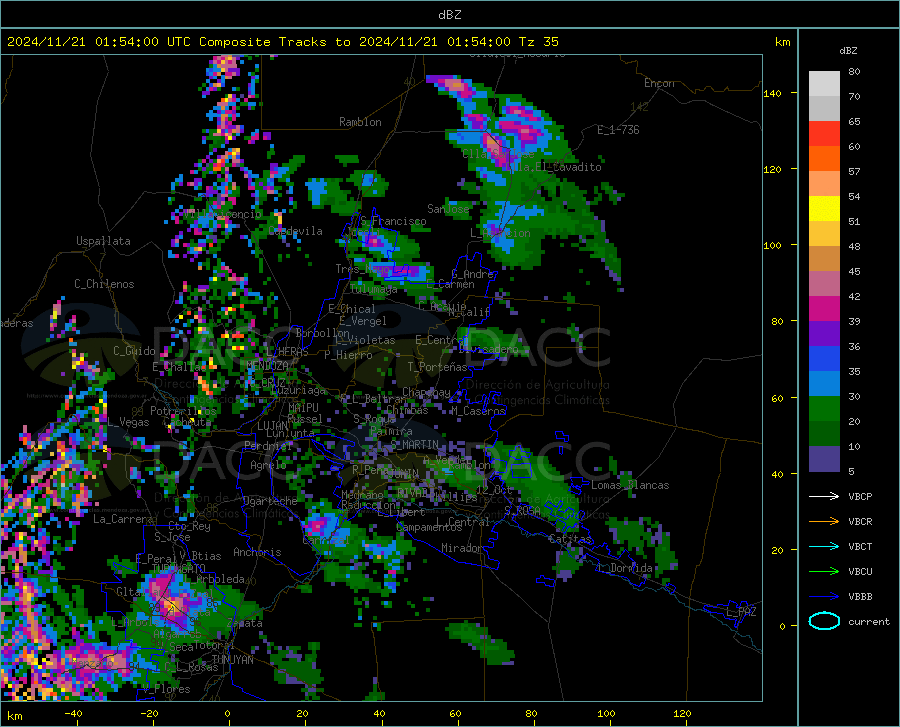Click the dBZ title at top center
The height and width of the screenshot is (727, 900).
[x=449, y=15]
